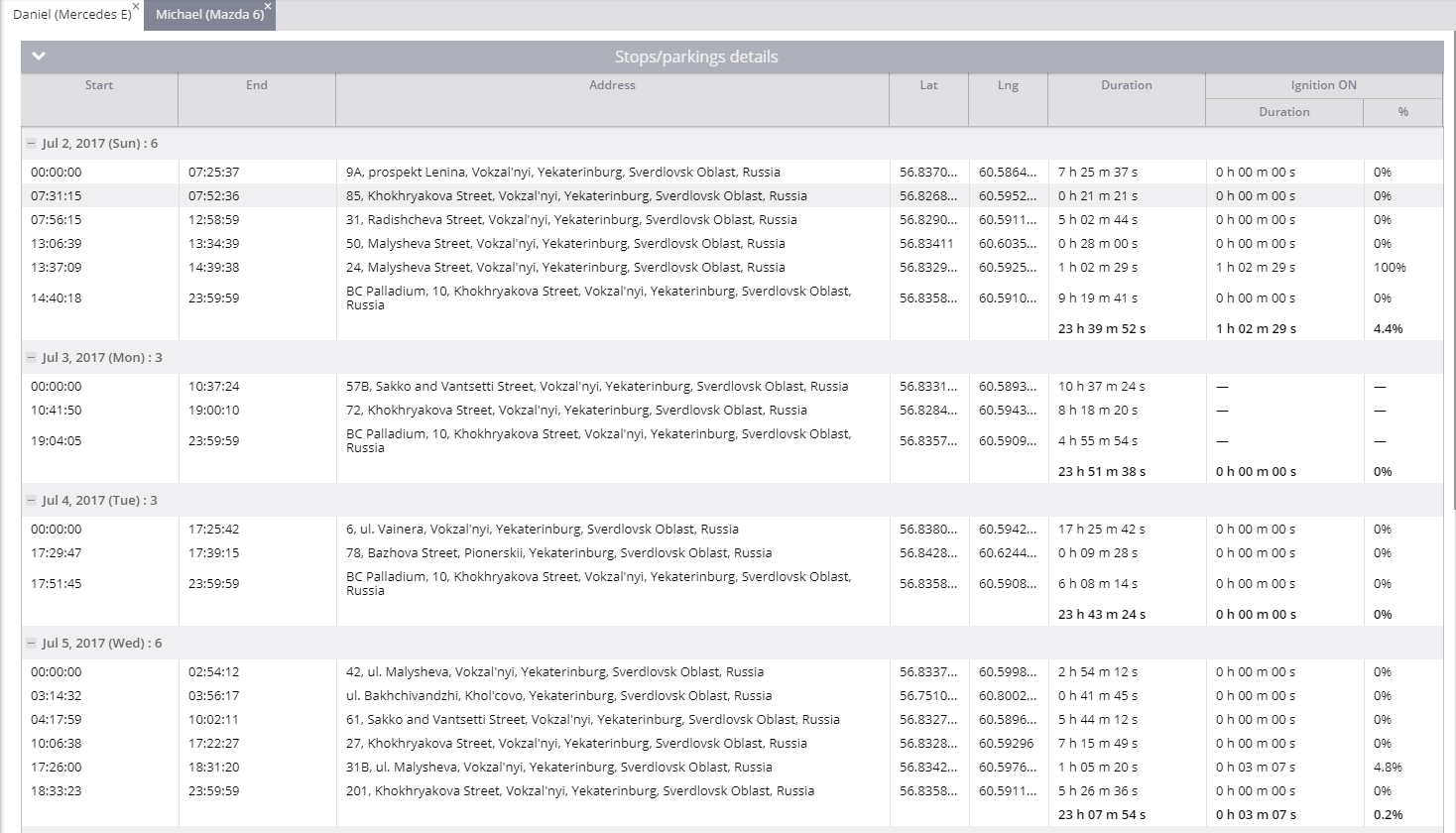Viewport: 1456px width, 833px height.
Task: Click longitude value 60.6244...
Action: [1008, 553]
